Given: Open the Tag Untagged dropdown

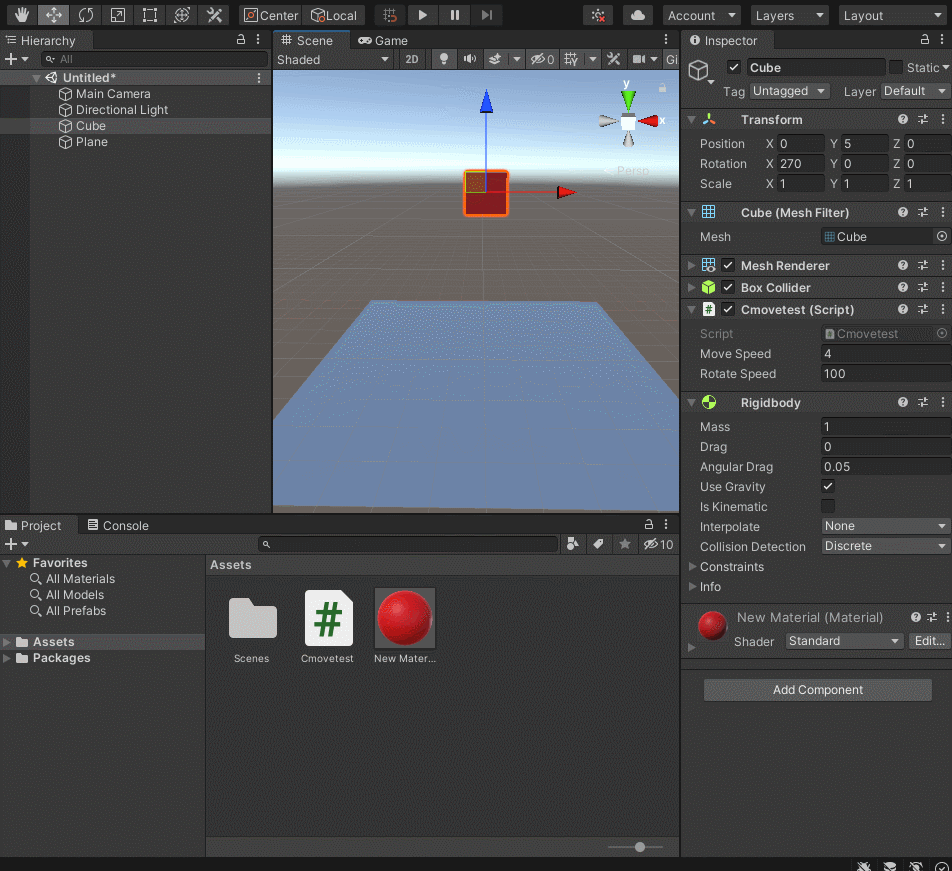Looking at the screenshot, I should [x=789, y=91].
